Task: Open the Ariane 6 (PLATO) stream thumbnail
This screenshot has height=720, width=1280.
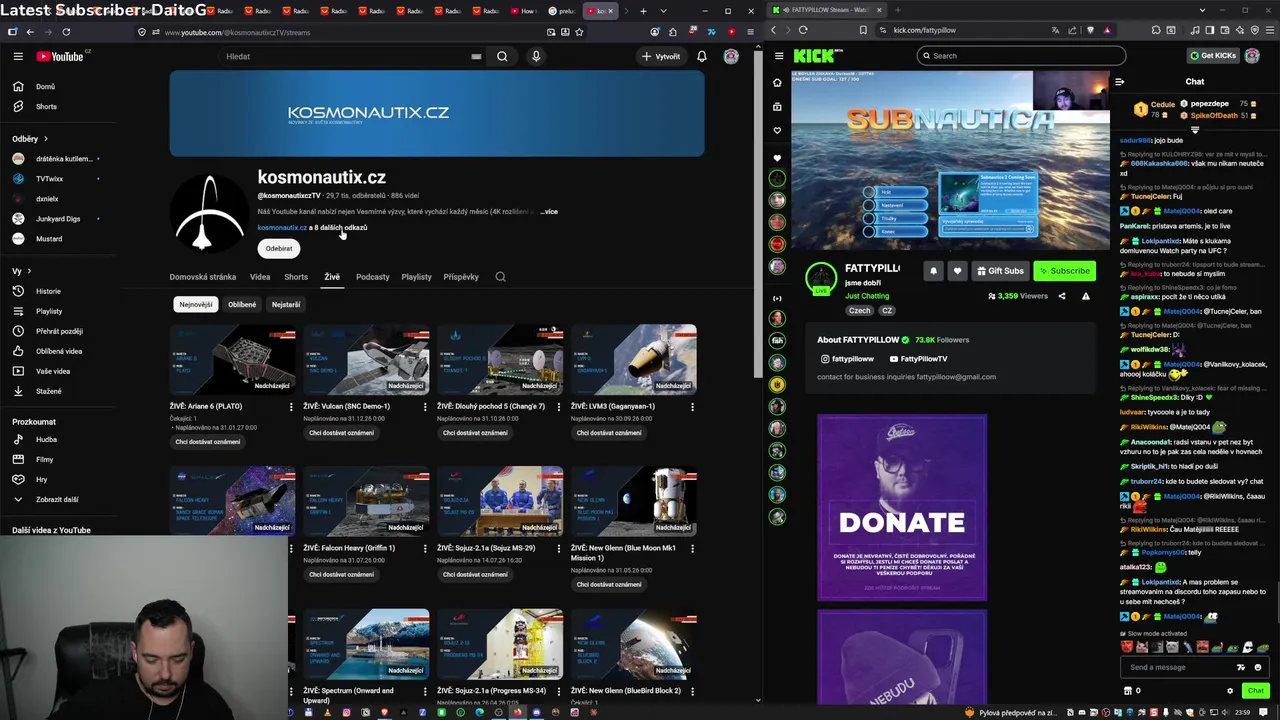Action: tap(232, 359)
